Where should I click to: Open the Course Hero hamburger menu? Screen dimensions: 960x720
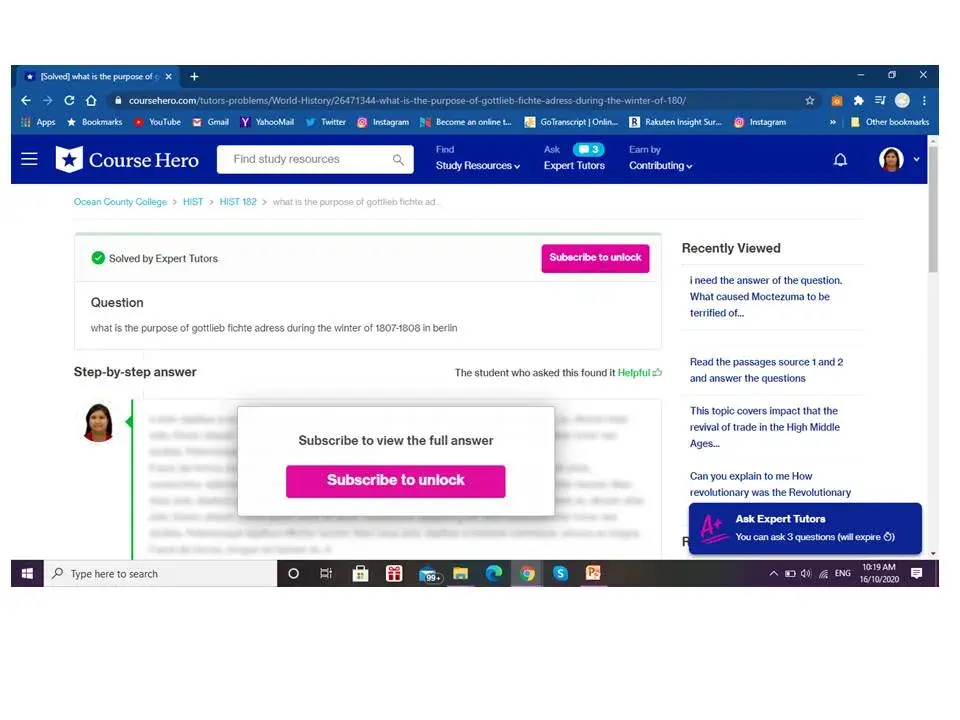[29, 159]
